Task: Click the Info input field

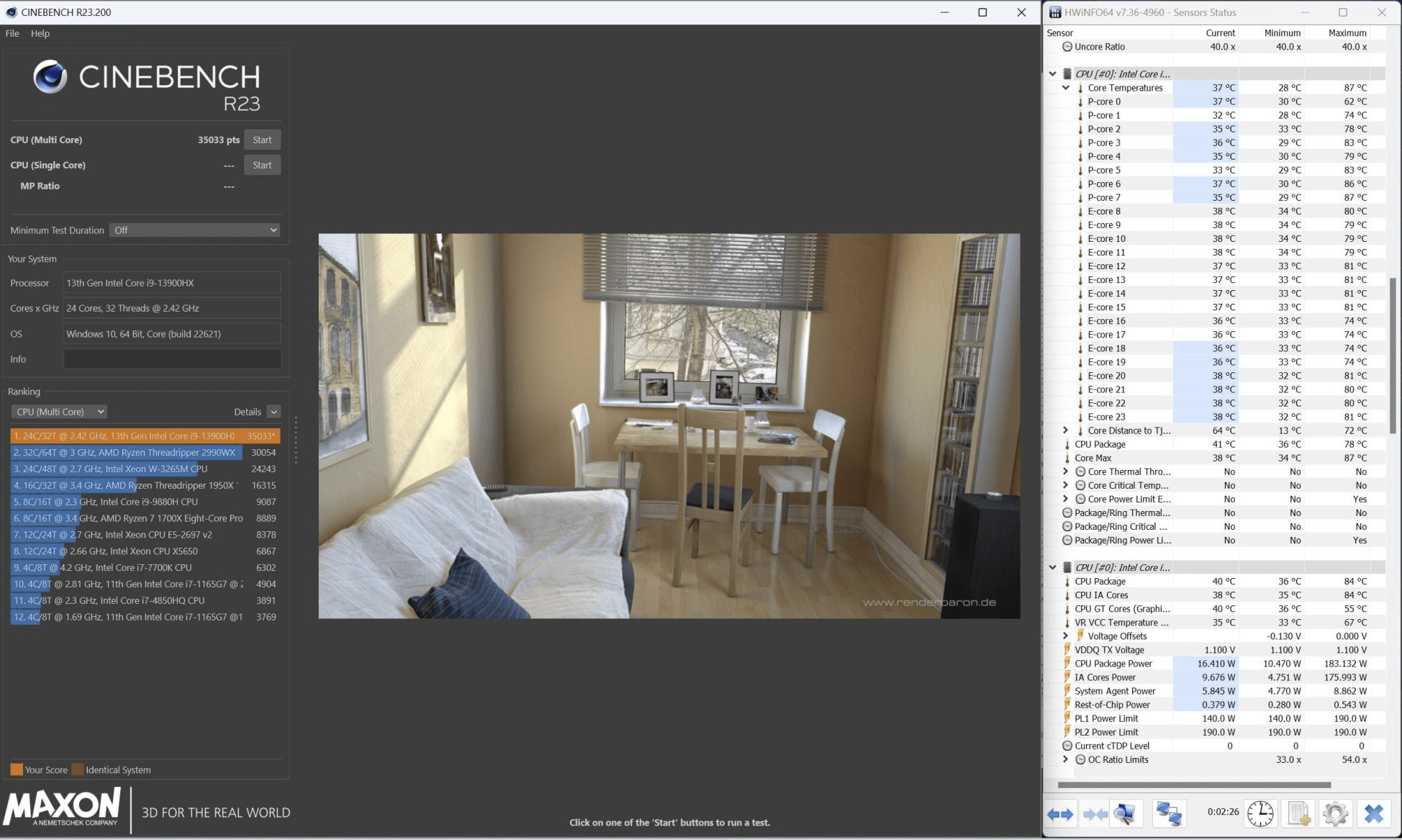Action: (172, 359)
